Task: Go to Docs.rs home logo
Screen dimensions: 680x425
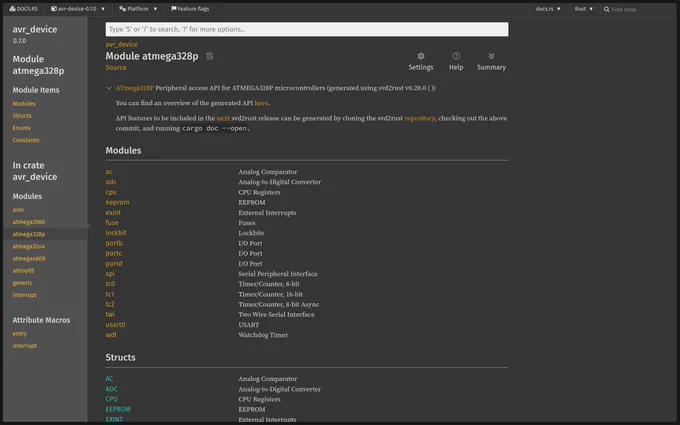Action: tap(24, 9)
